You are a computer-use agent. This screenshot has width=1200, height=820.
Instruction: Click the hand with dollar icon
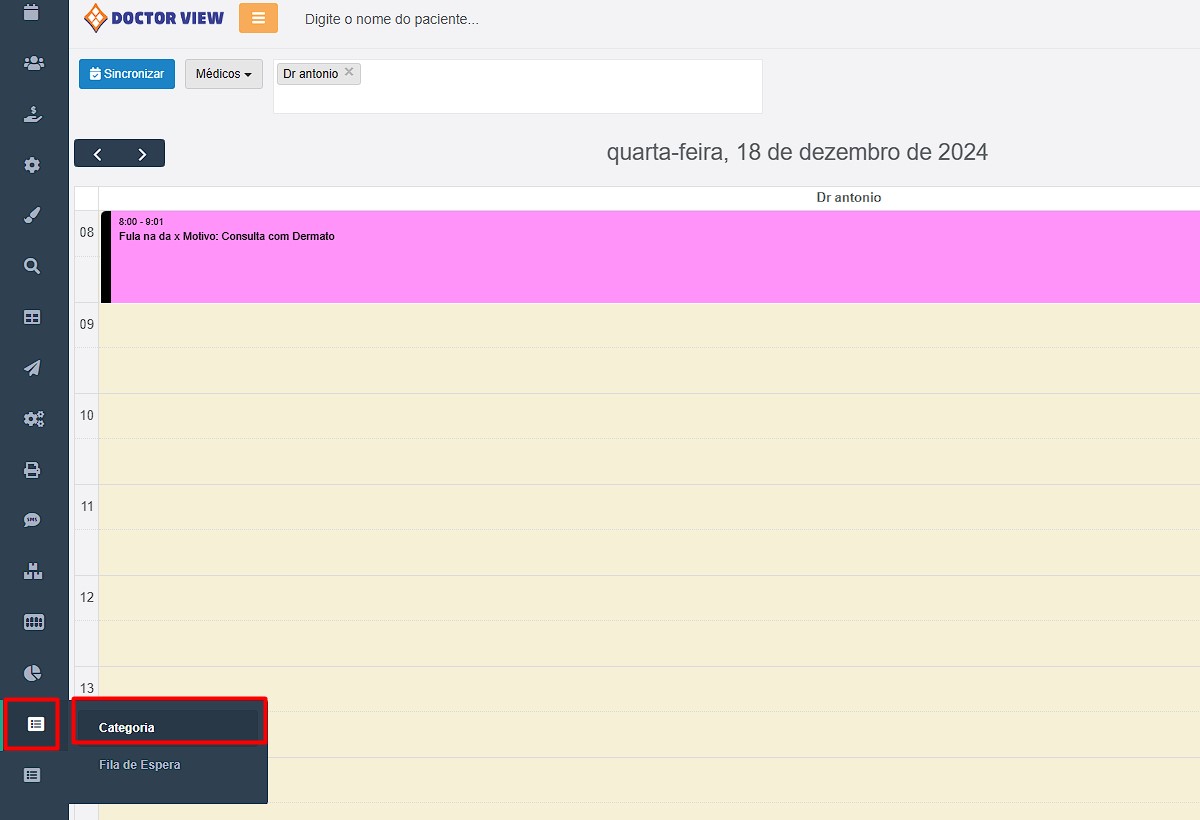click(33, 114)
